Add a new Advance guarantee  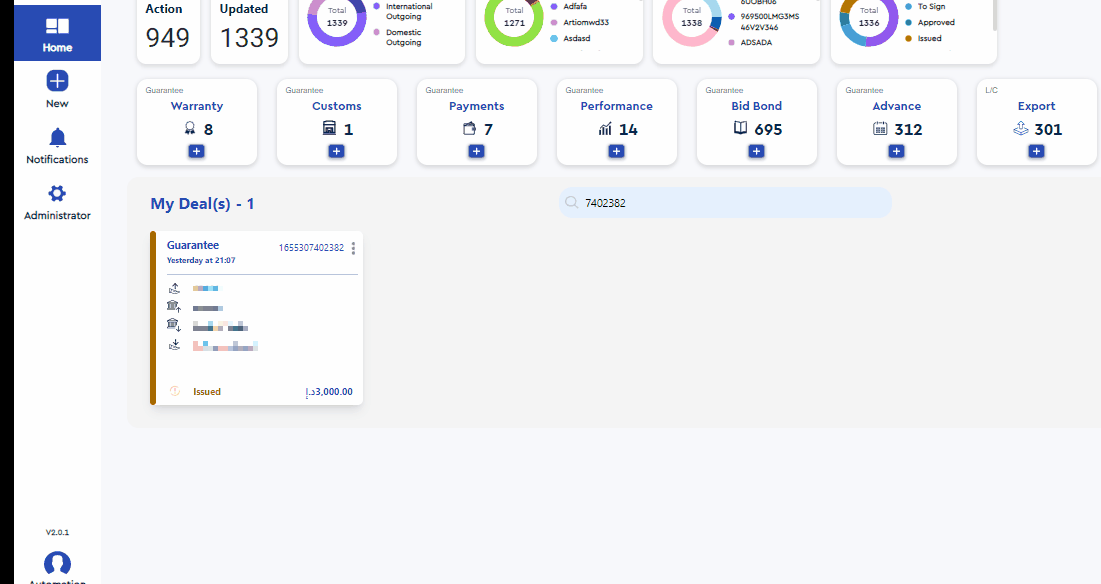(x=896, y=151)
